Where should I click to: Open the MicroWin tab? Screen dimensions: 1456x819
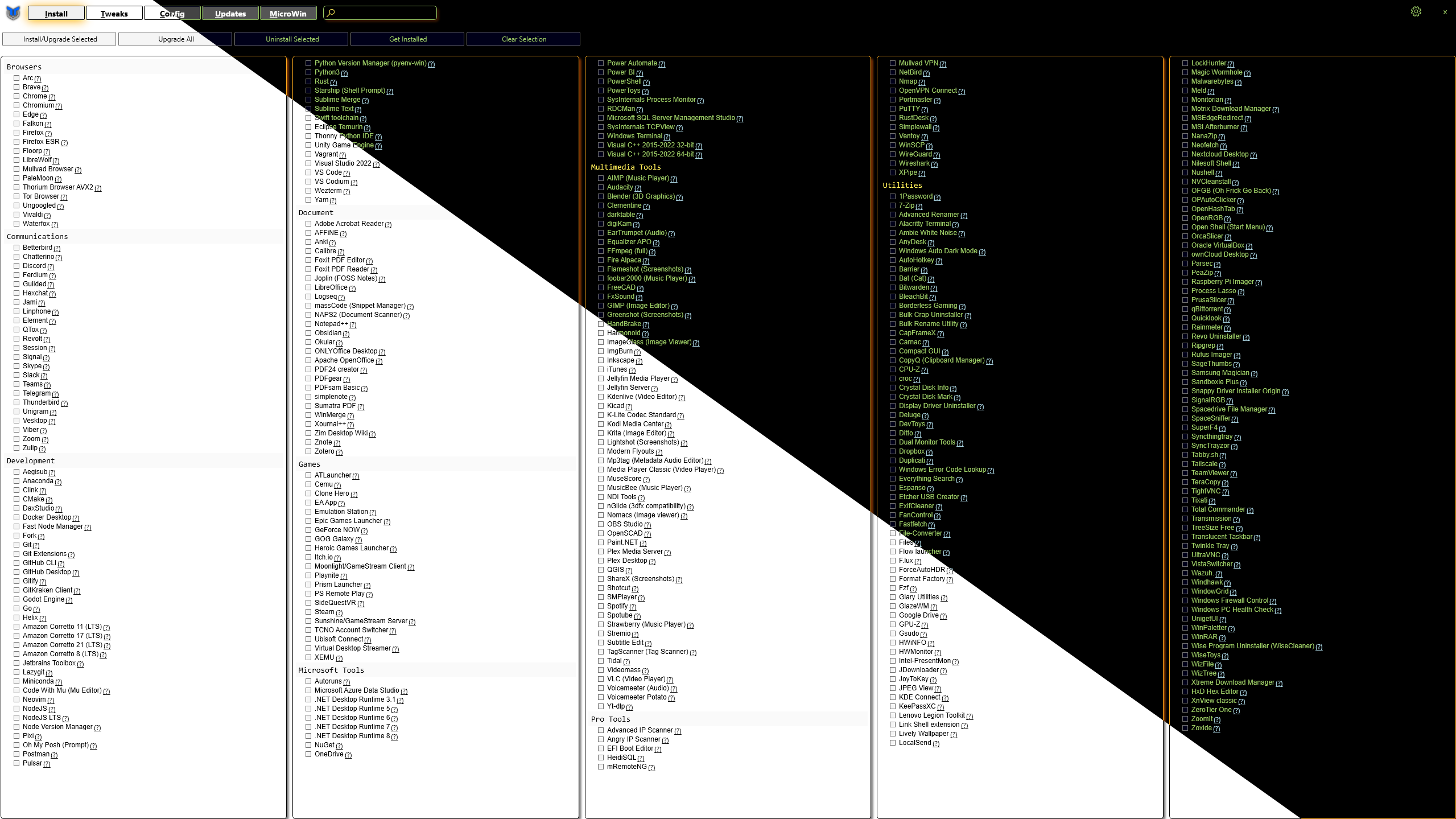point(287,13)
